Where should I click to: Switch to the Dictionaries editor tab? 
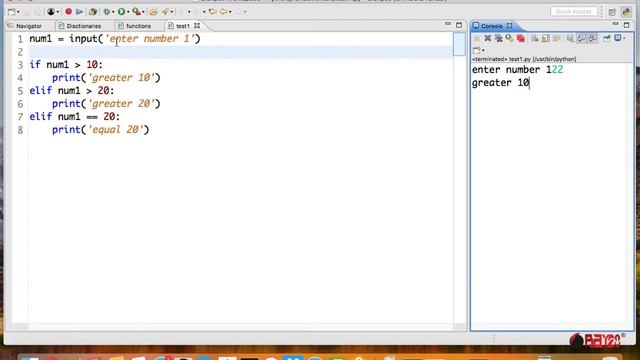80,26
